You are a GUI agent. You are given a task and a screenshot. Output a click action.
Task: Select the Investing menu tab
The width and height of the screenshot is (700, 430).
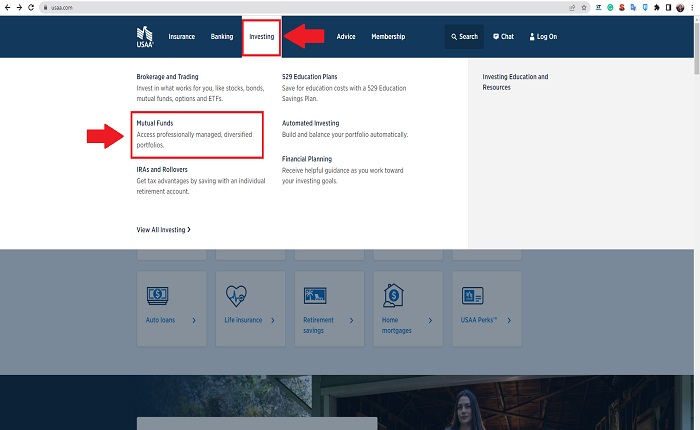click(x=262, y=37)
